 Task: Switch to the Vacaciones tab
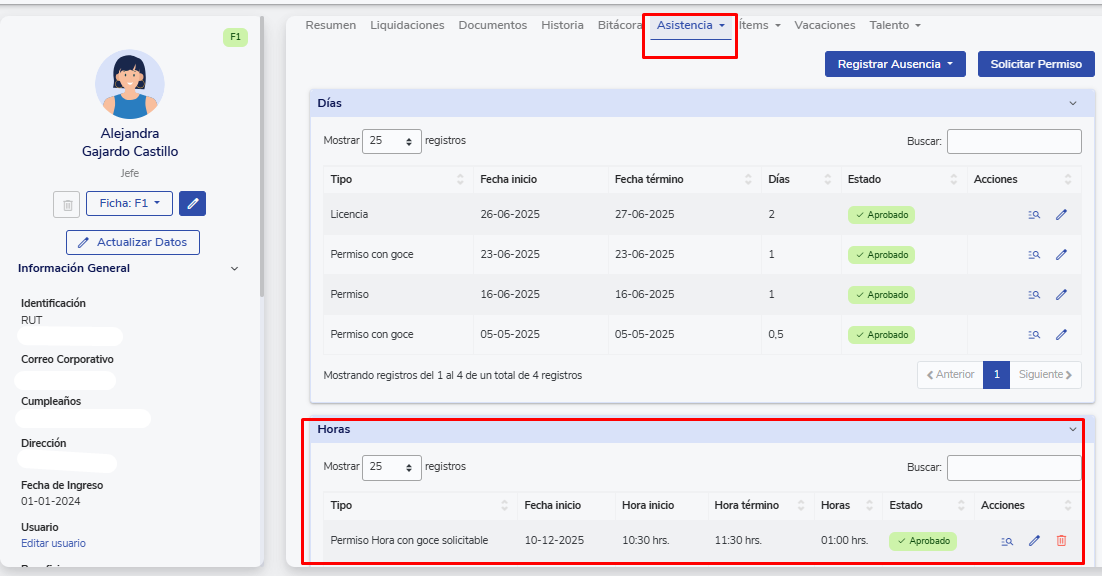coord(824,25)
